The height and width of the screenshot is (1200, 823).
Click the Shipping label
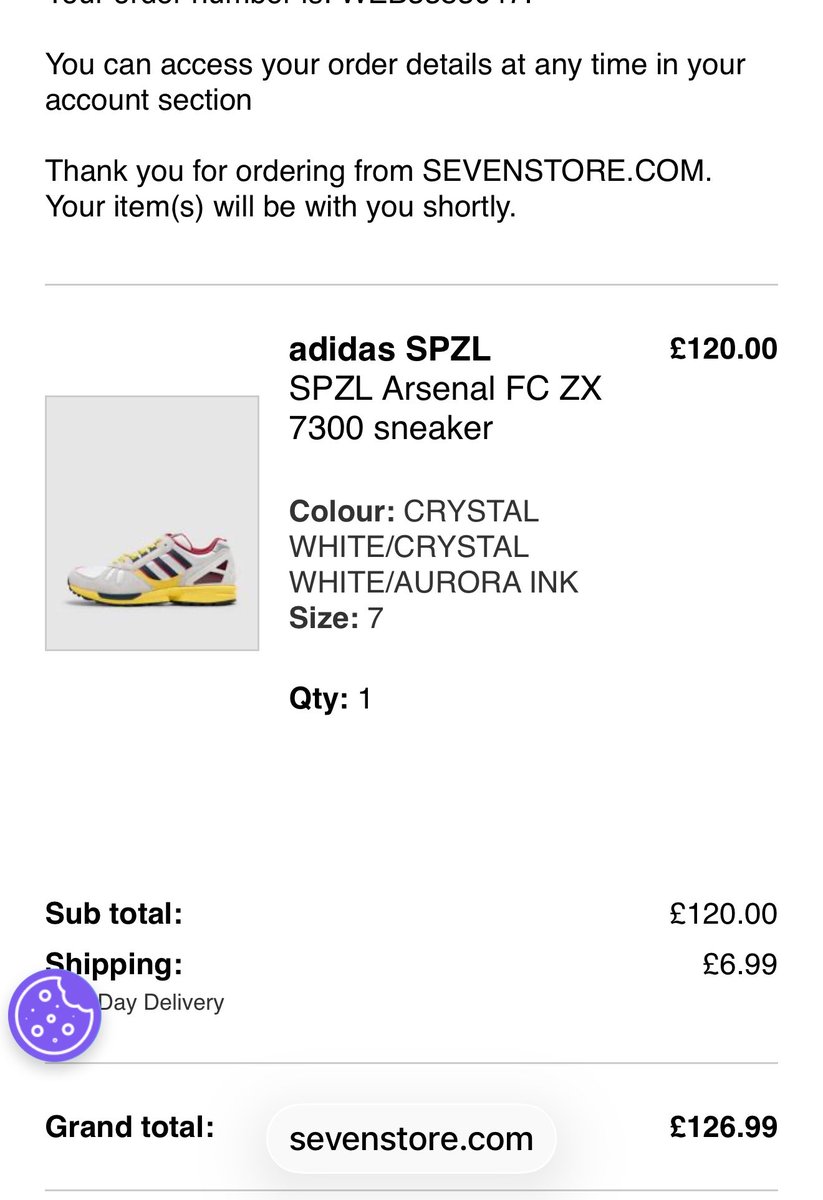(x=114, y=964)
